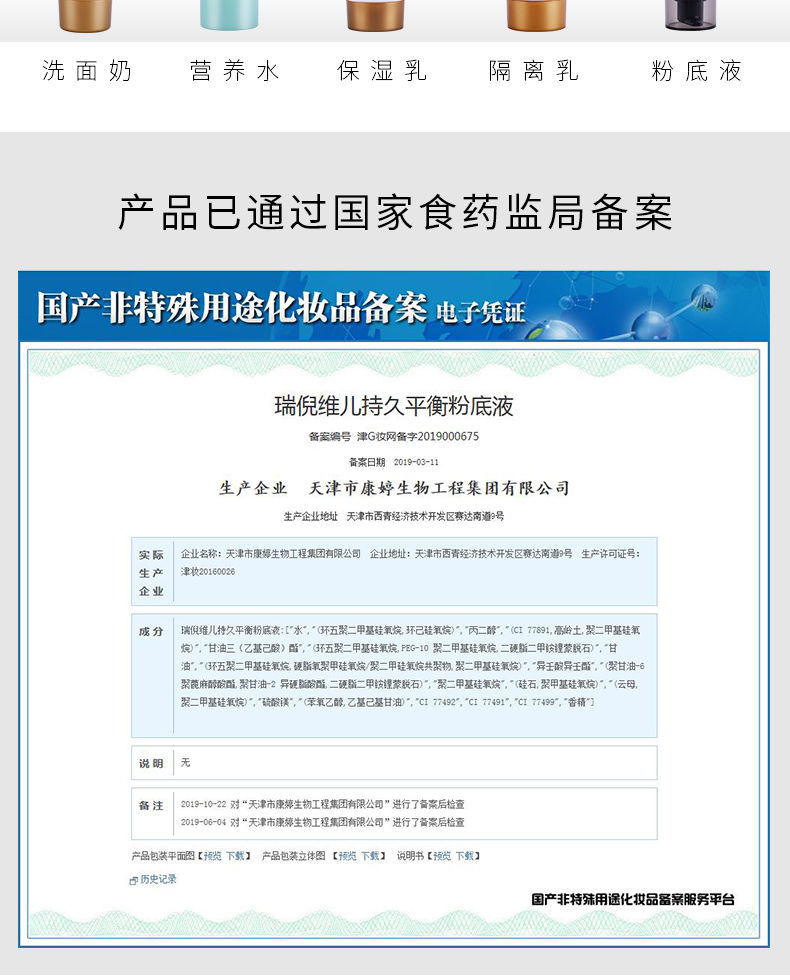Select the 营养水 teal bottle thumbnail
This screenshot has width=790, height=980.
coord(229,14)
